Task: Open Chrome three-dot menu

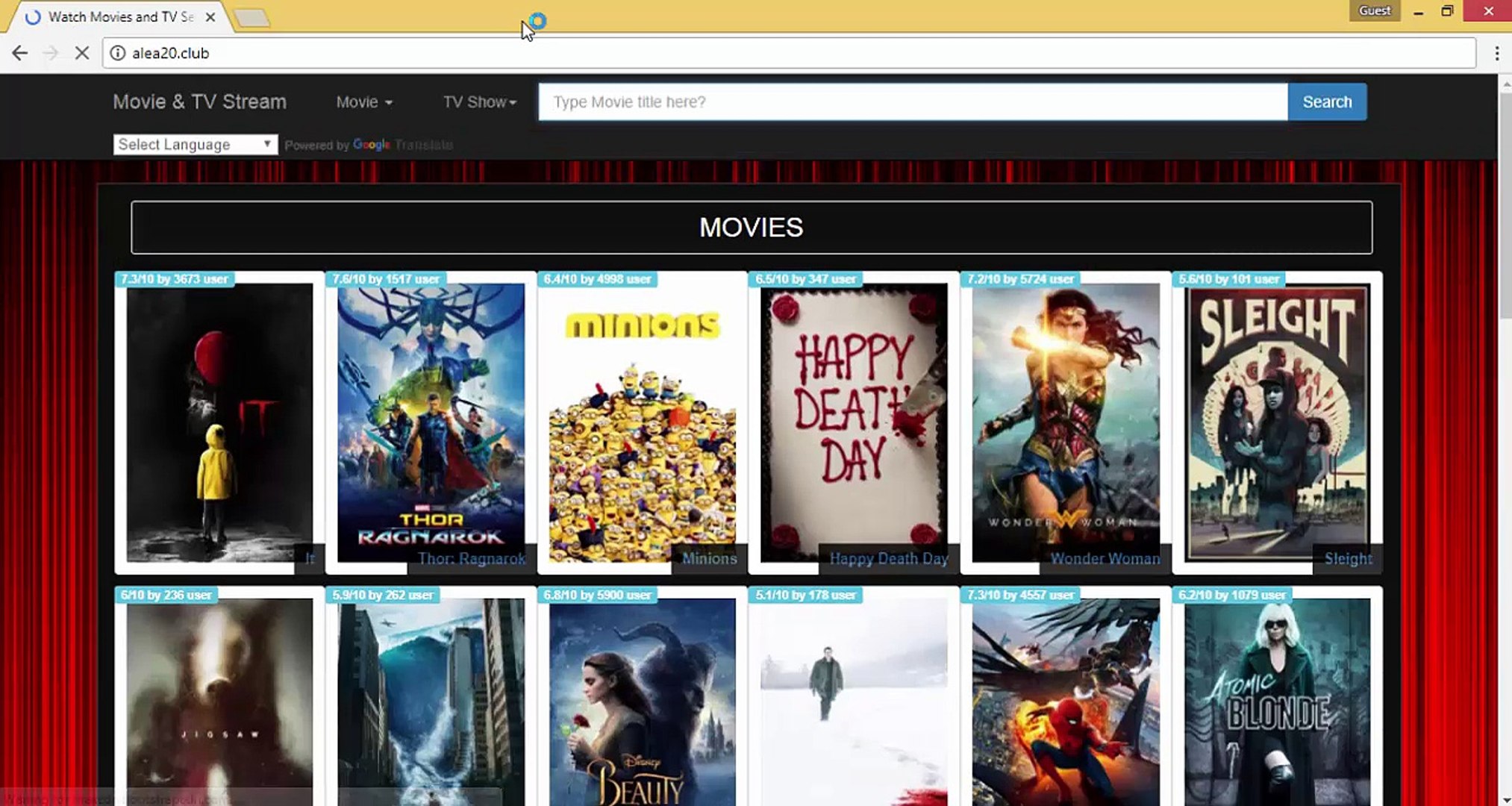Action: (x=1496, y=53)
